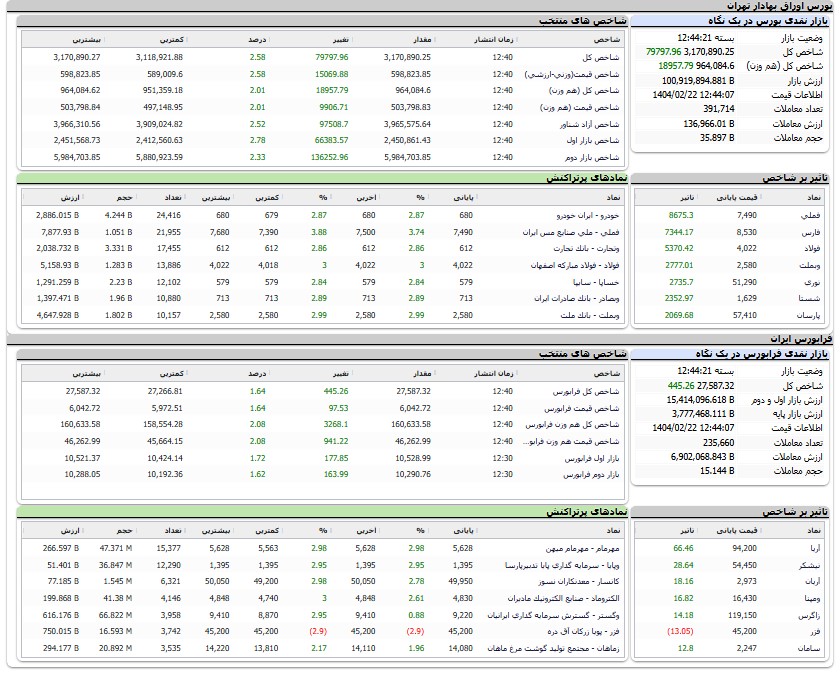Select فارس in bourse index-impact table
840x677 pixels.
point(811,232)
